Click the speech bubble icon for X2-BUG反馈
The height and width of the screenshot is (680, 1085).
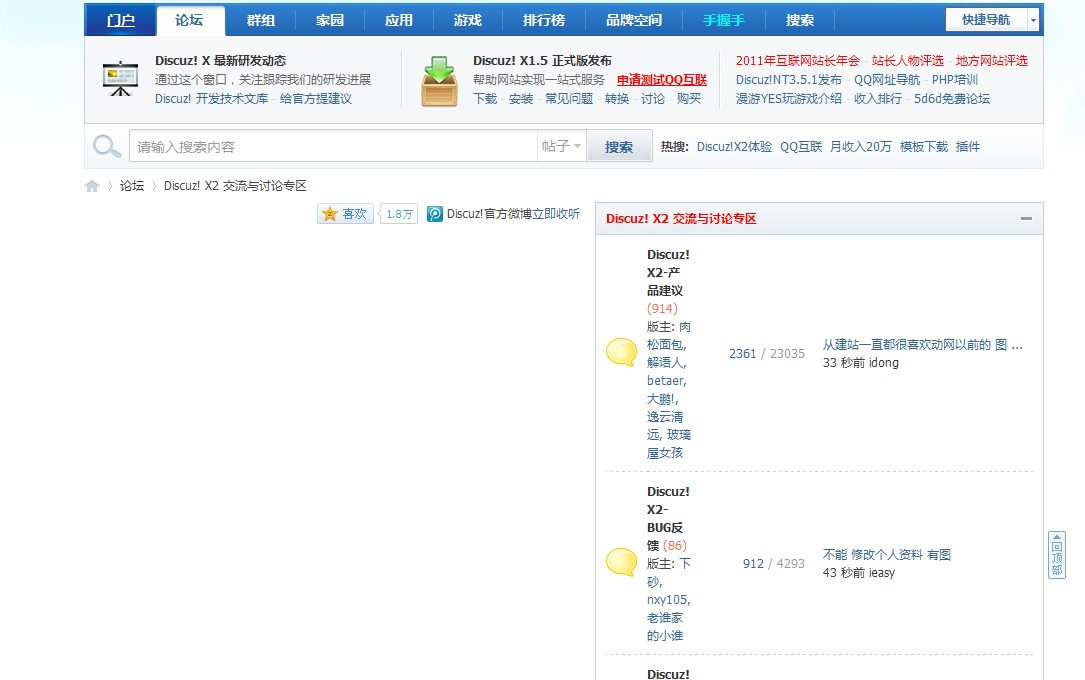621,562
